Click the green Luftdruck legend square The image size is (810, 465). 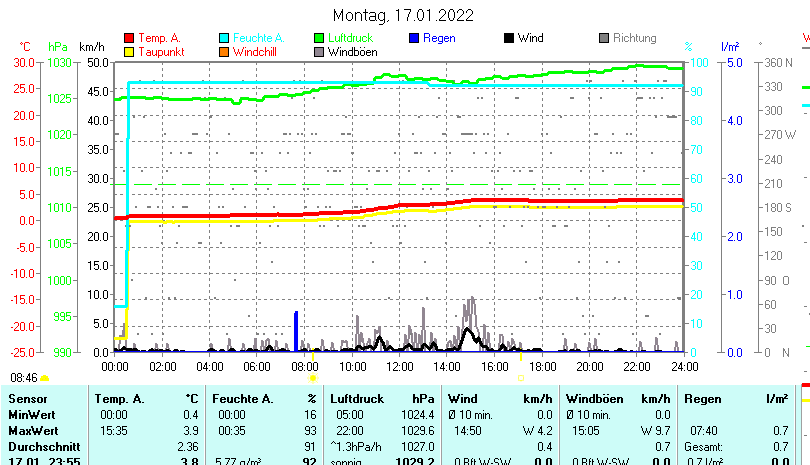coord(320,38)
